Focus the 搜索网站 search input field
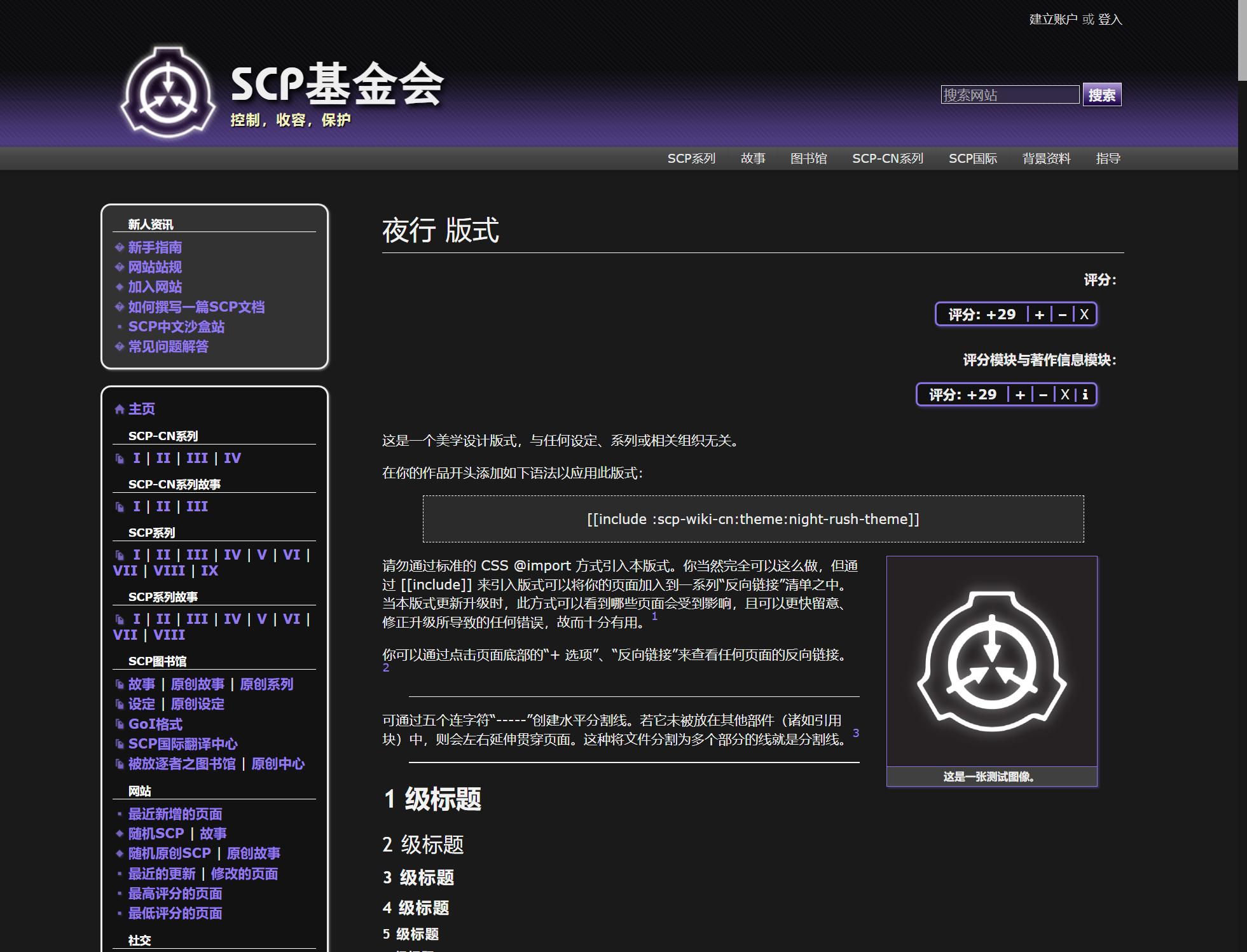The height and width of the screenshot is (952, 1247). pyautogui.click(x=1009, y=95)
